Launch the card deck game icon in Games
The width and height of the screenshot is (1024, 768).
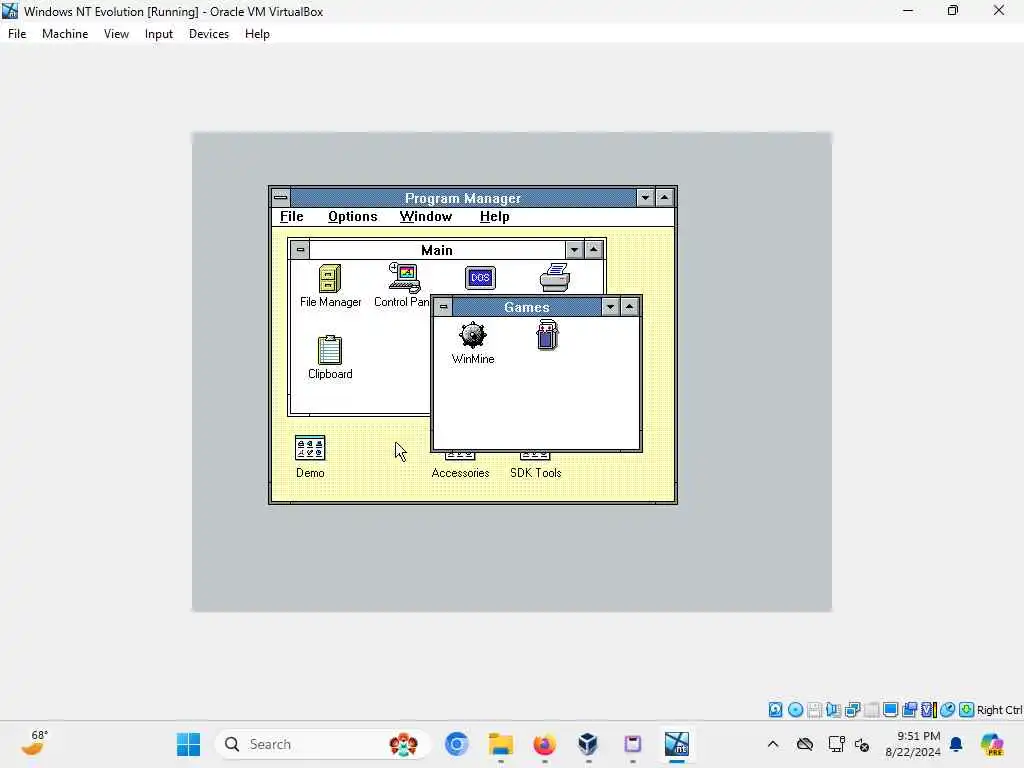click(x=547, y=335)
